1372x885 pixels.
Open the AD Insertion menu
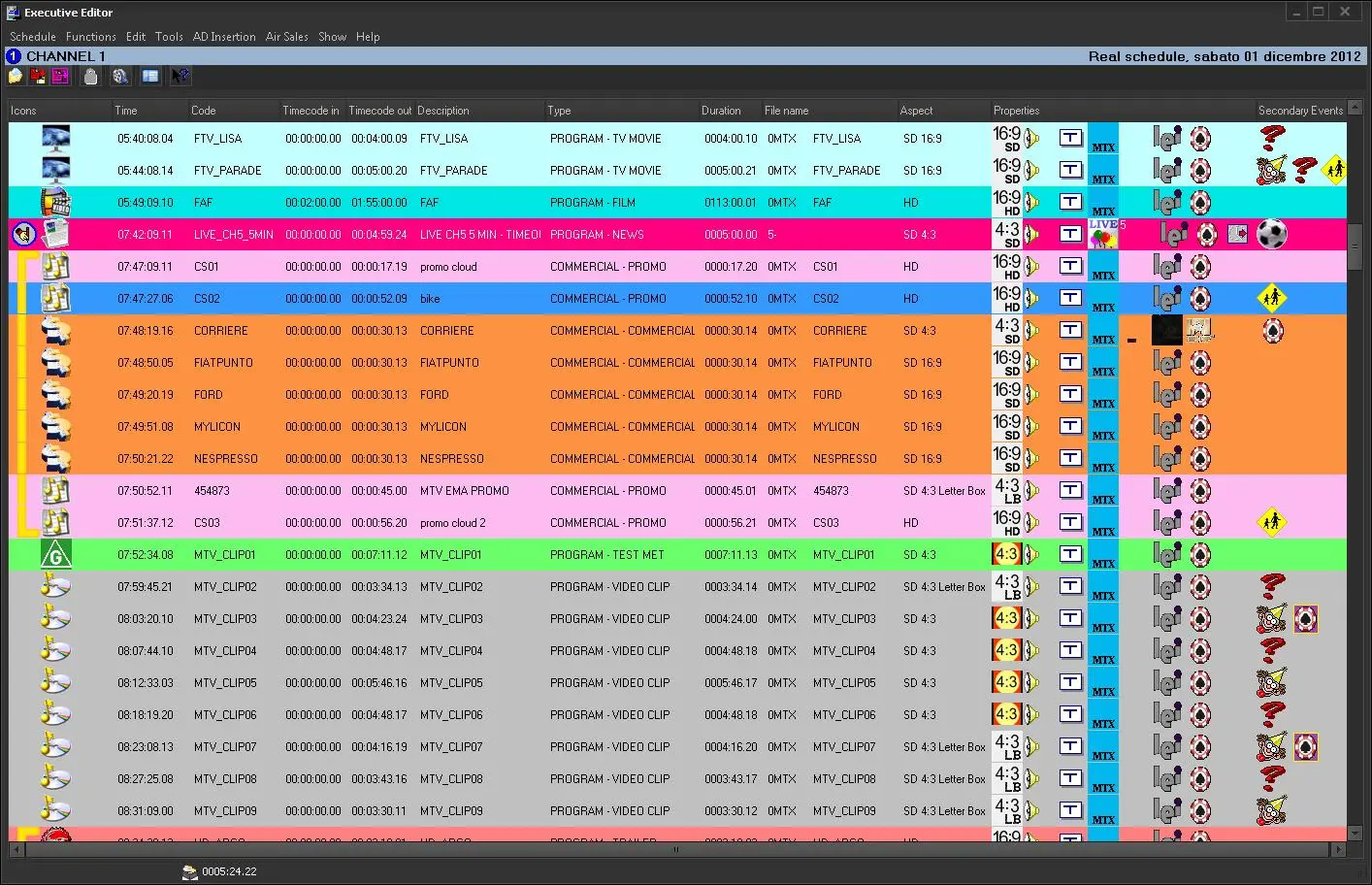click(x=224, y=37)
